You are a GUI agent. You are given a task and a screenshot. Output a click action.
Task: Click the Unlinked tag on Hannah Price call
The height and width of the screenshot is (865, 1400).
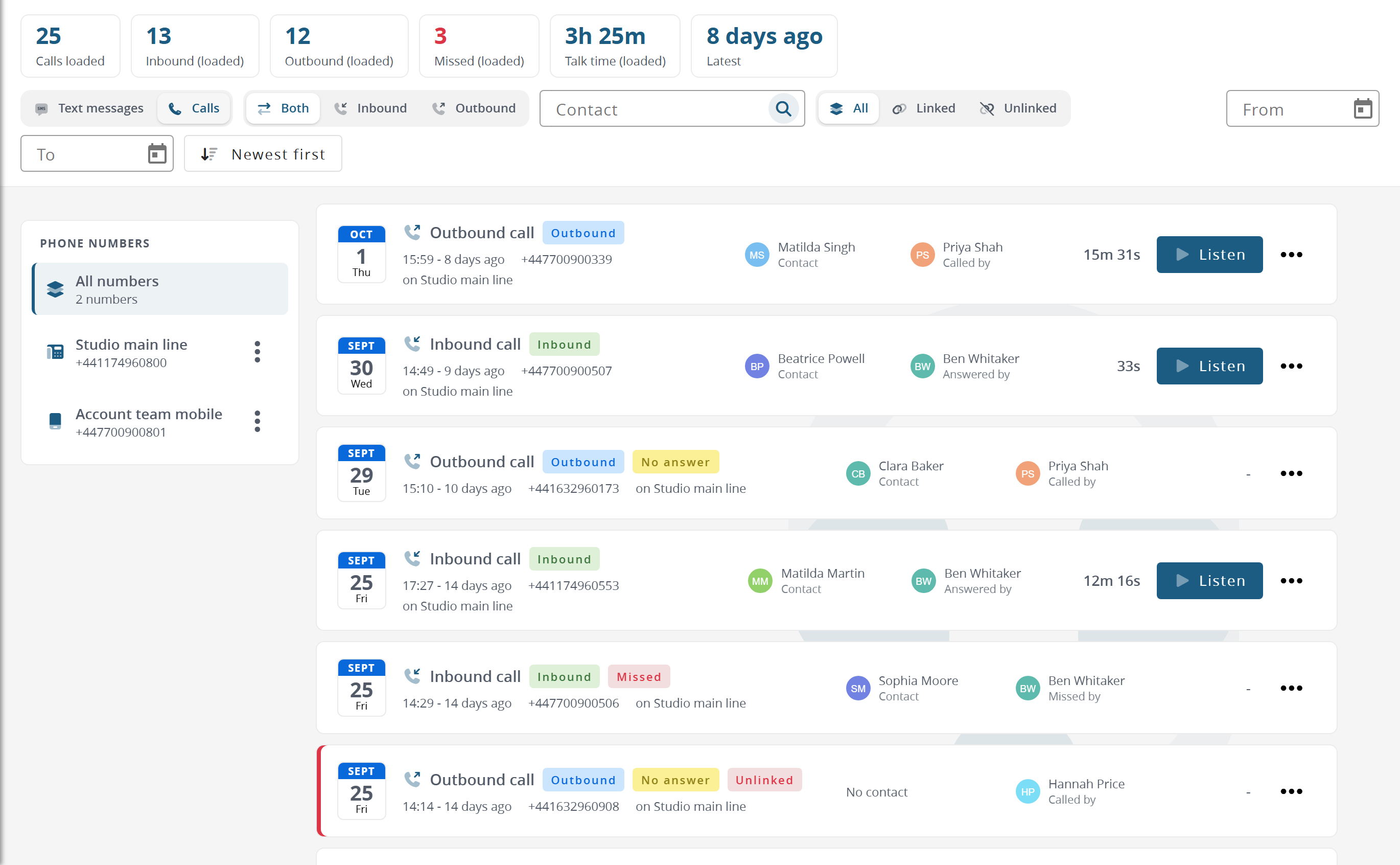[764, 780]
